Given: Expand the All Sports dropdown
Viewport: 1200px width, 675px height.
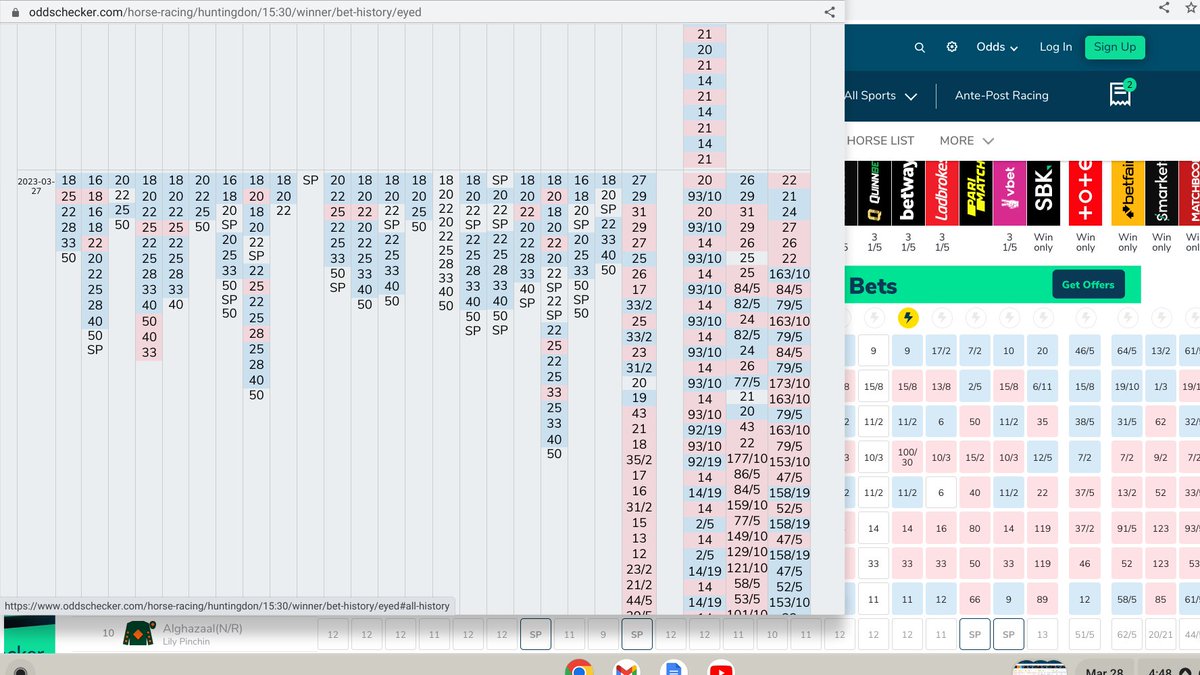Looking at the screenshot, I should pos(881,96).
